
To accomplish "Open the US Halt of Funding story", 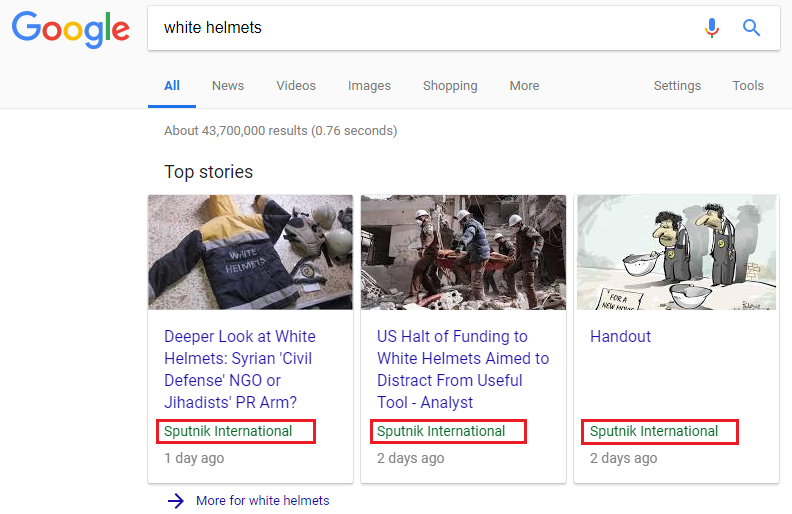I will [463, 369].
